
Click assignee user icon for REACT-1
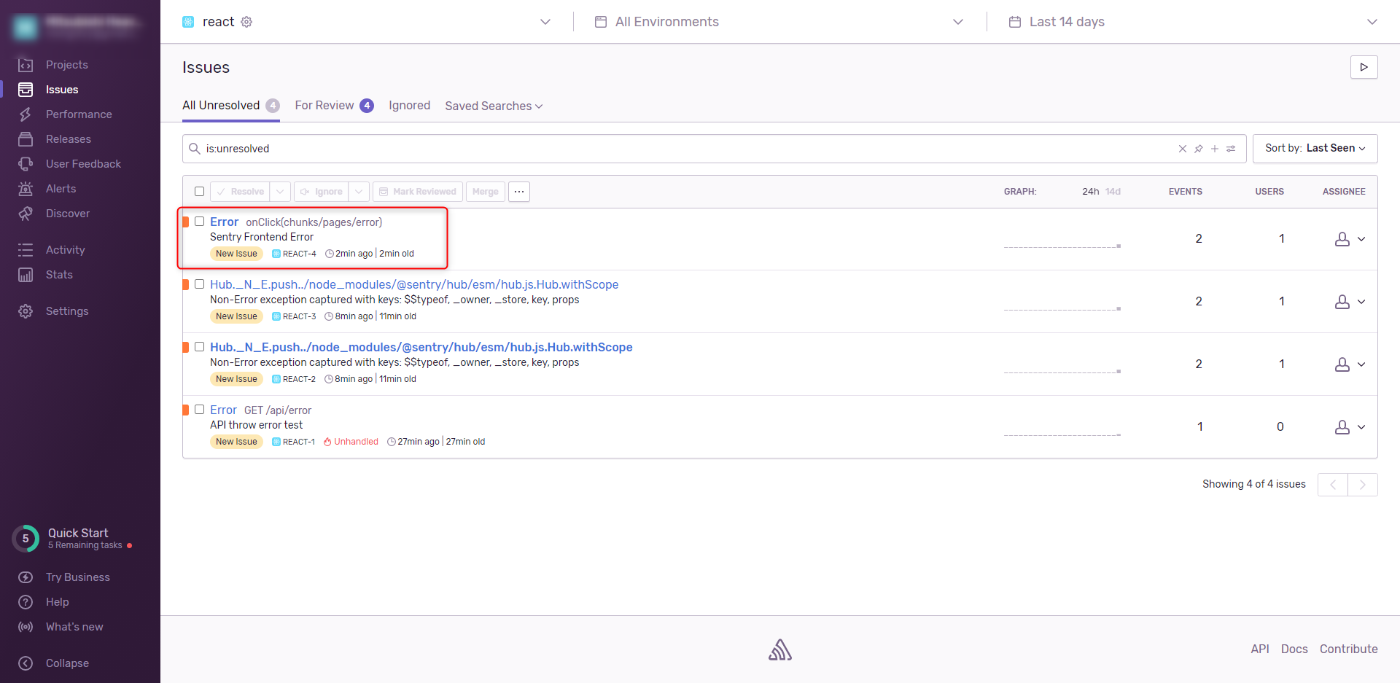[1342, 427]
